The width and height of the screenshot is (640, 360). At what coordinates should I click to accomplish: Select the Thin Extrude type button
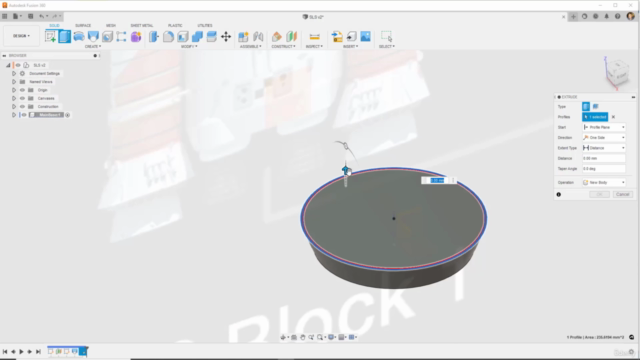pos(596,107)
